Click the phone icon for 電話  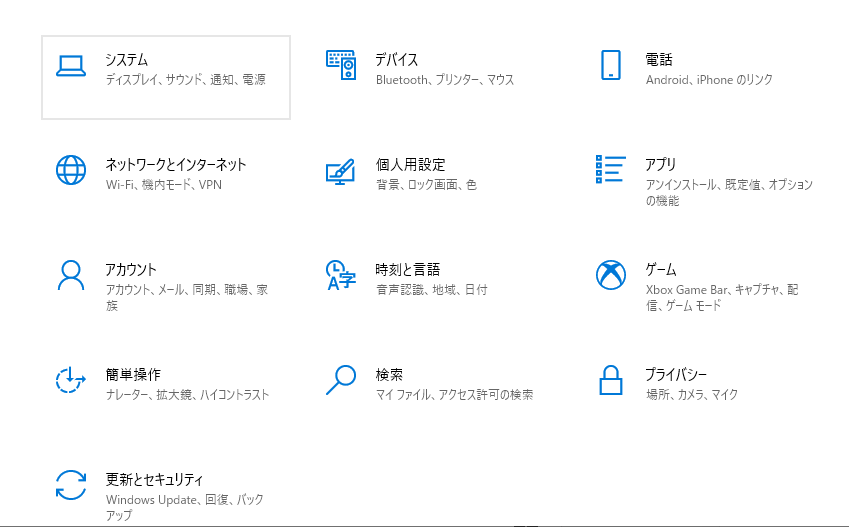coord(611,65)
